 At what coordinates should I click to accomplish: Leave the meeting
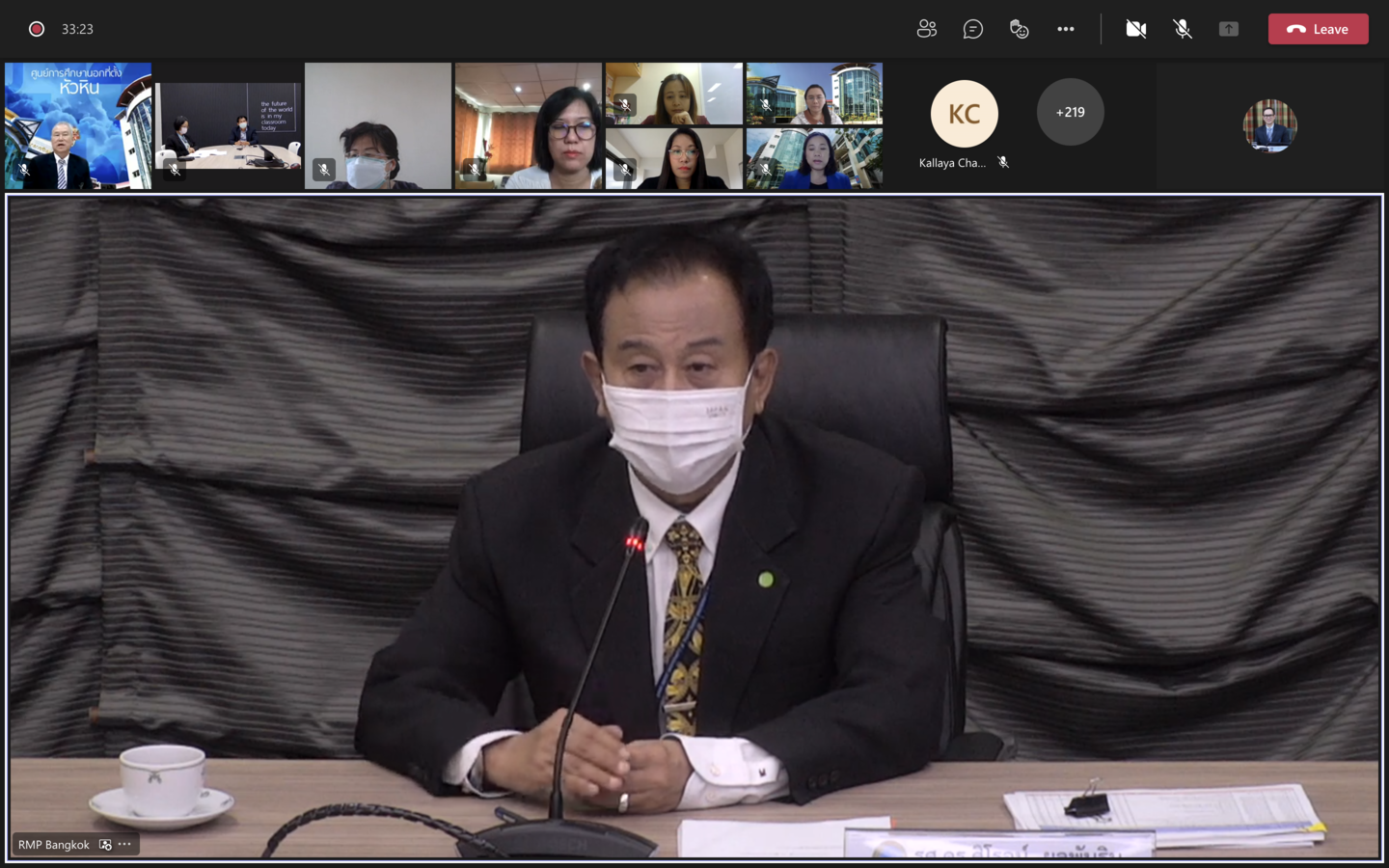pyautogui.click(x=1318, y=29)
